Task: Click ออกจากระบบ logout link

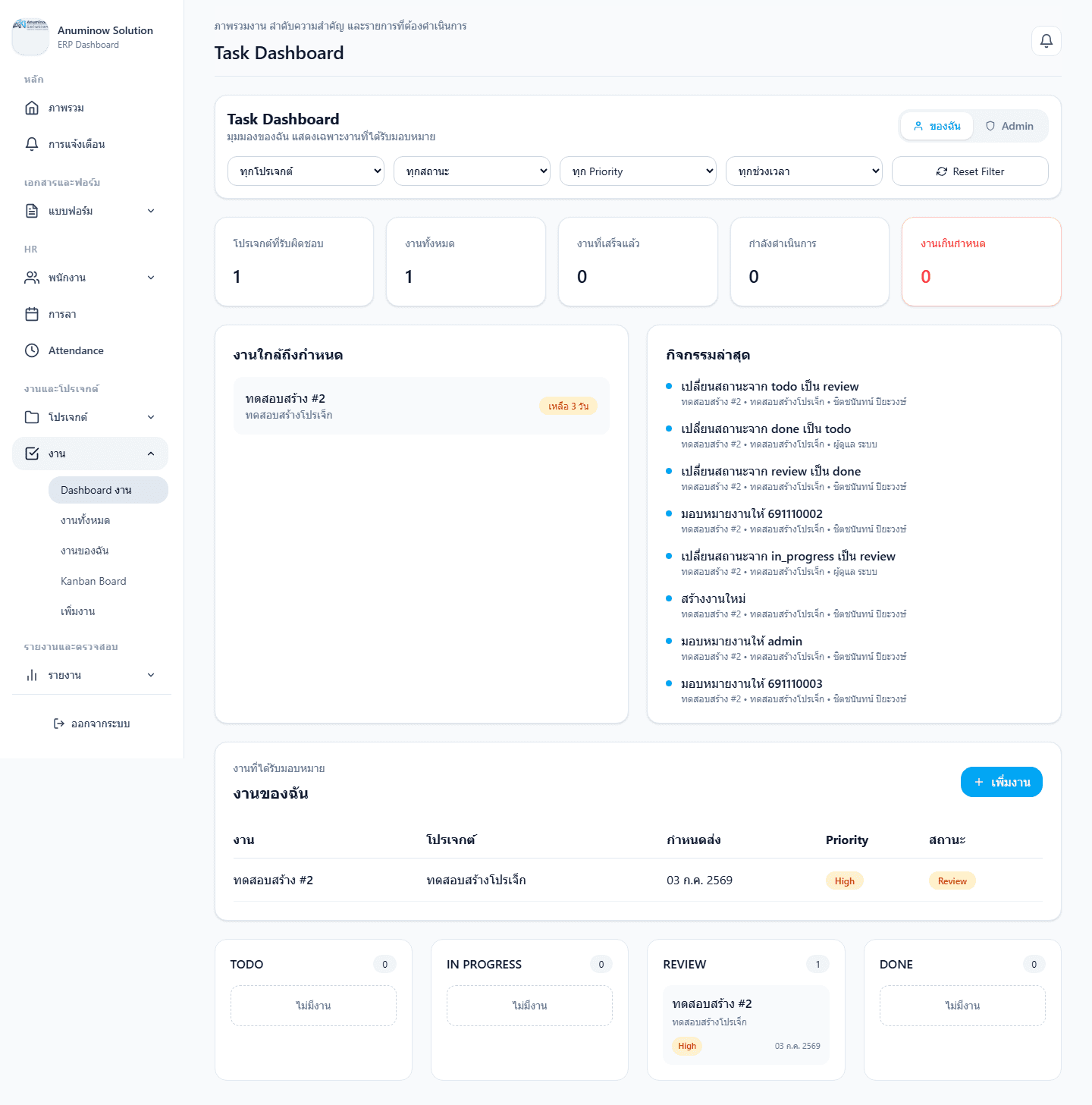Action: [92, 724]
